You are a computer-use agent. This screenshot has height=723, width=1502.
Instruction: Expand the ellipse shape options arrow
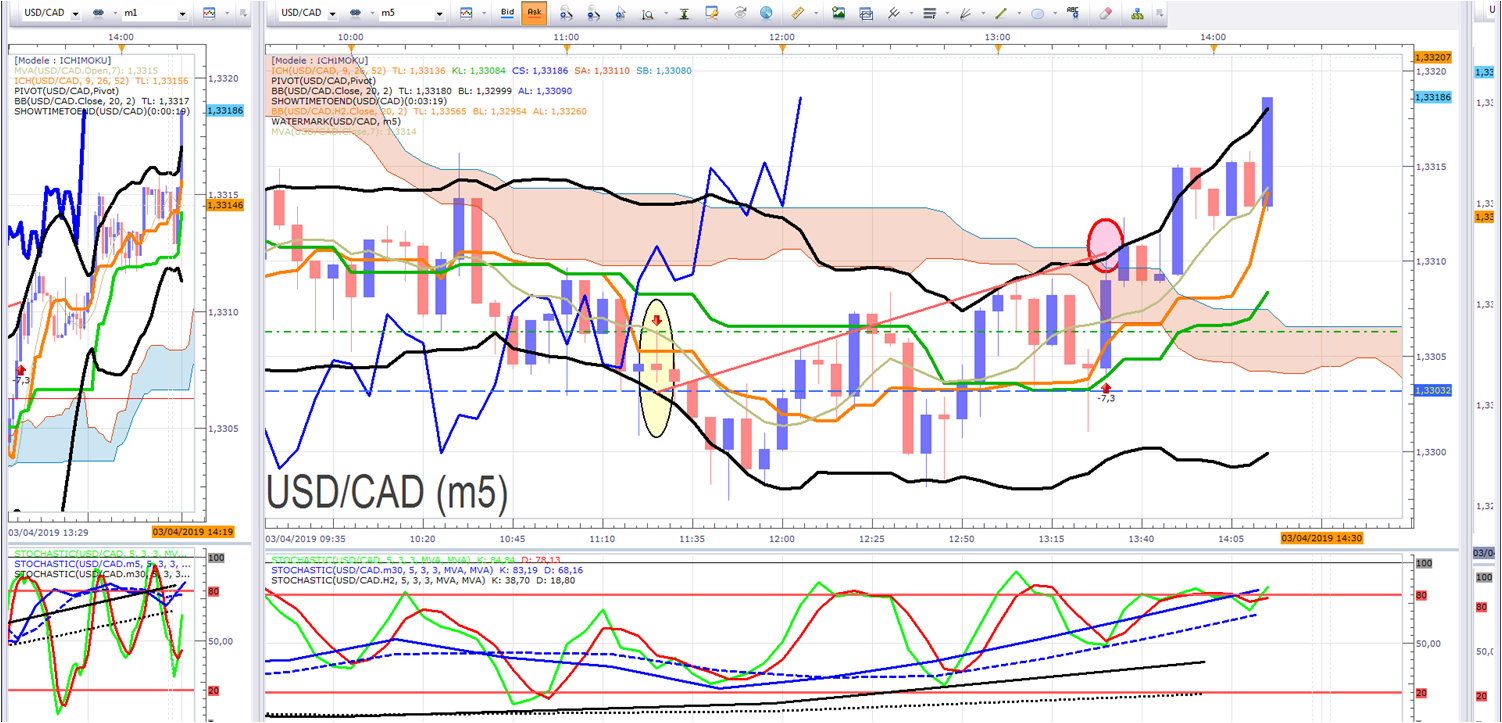[1054, 14]
